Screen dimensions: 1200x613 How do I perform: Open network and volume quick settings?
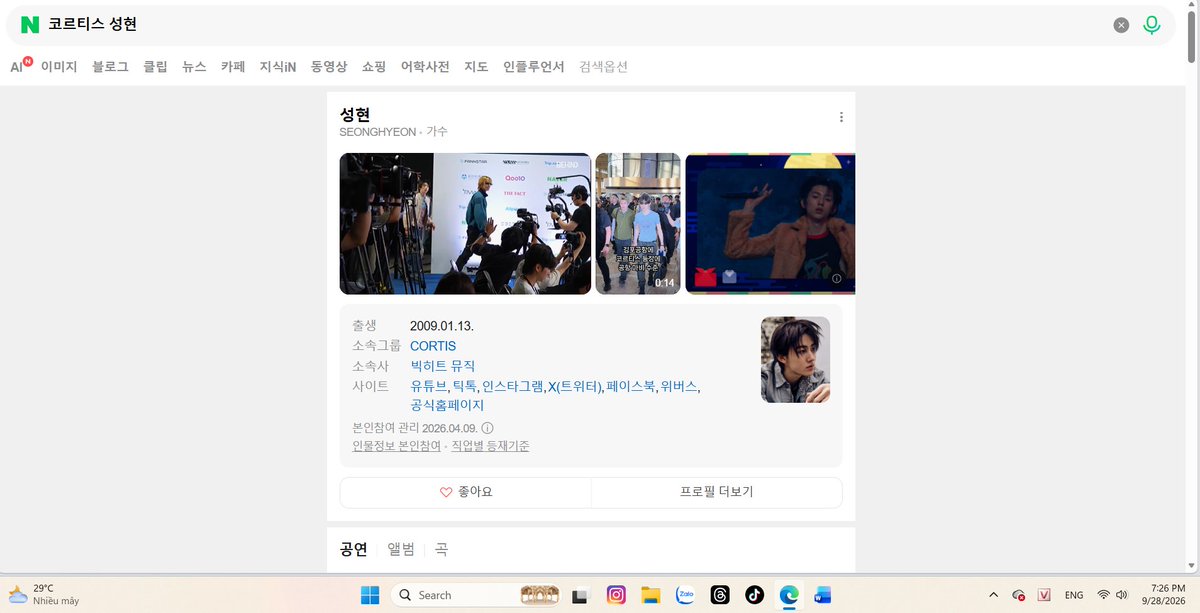[1113, 595]
